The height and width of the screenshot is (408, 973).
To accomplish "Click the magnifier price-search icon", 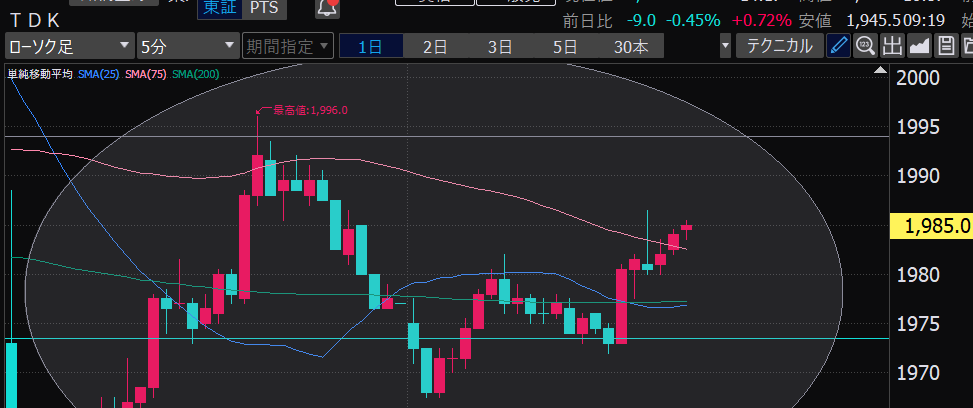I will click(x=865, y=45).
